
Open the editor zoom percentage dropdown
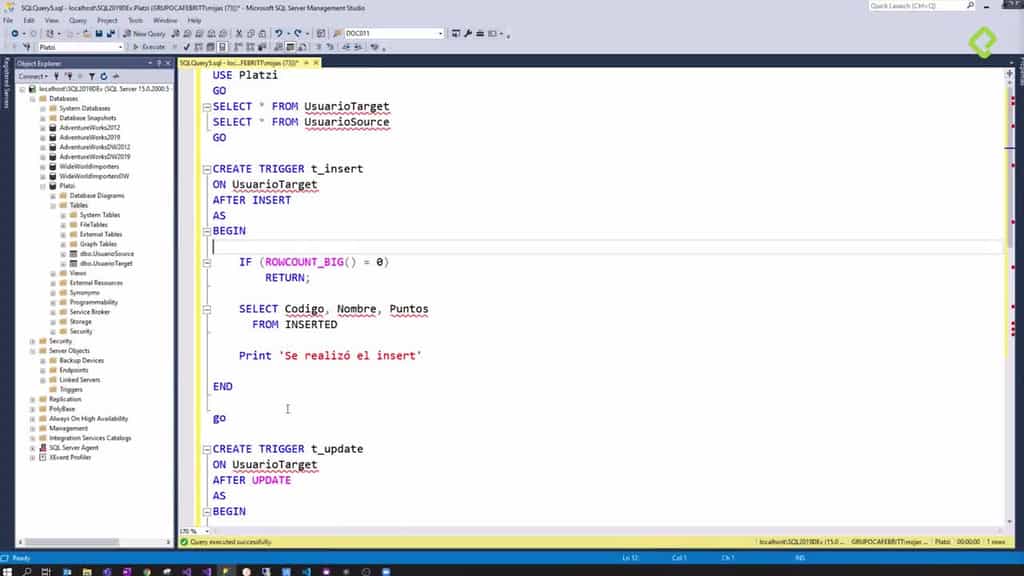(195, 532)
